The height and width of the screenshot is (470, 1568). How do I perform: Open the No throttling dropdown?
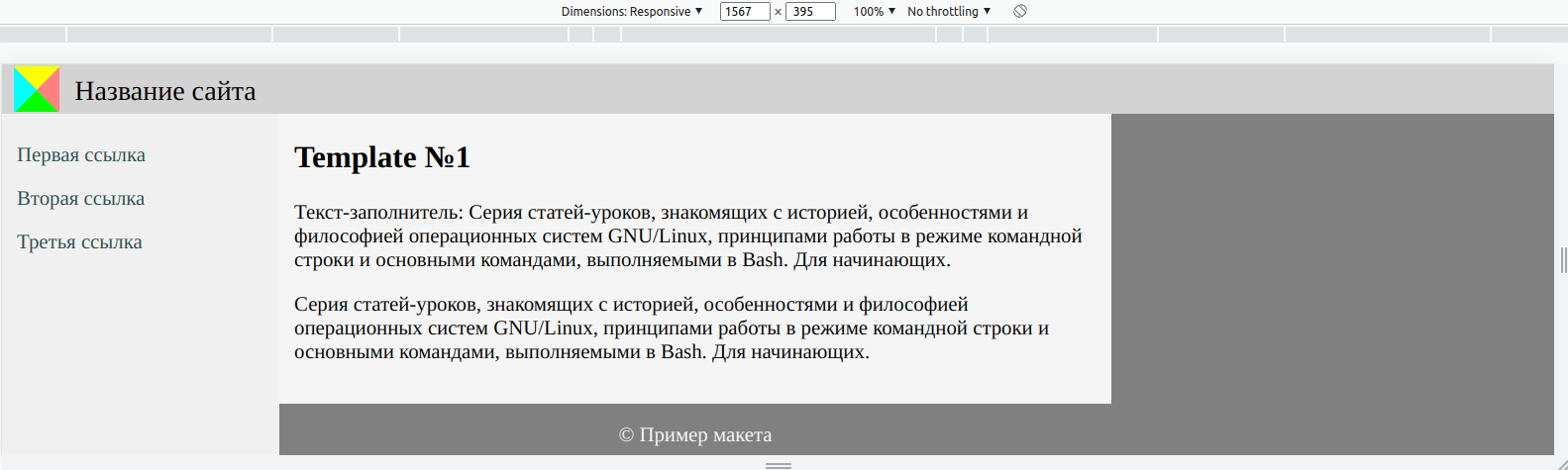pyautogui.click(x=948, y=11)
